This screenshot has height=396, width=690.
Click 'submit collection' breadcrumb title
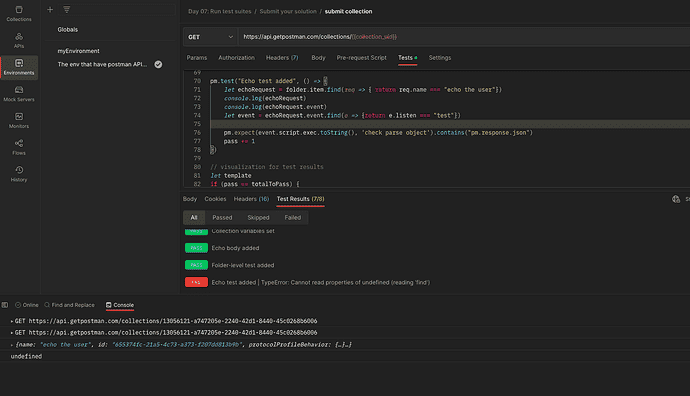tap(349, 11)
